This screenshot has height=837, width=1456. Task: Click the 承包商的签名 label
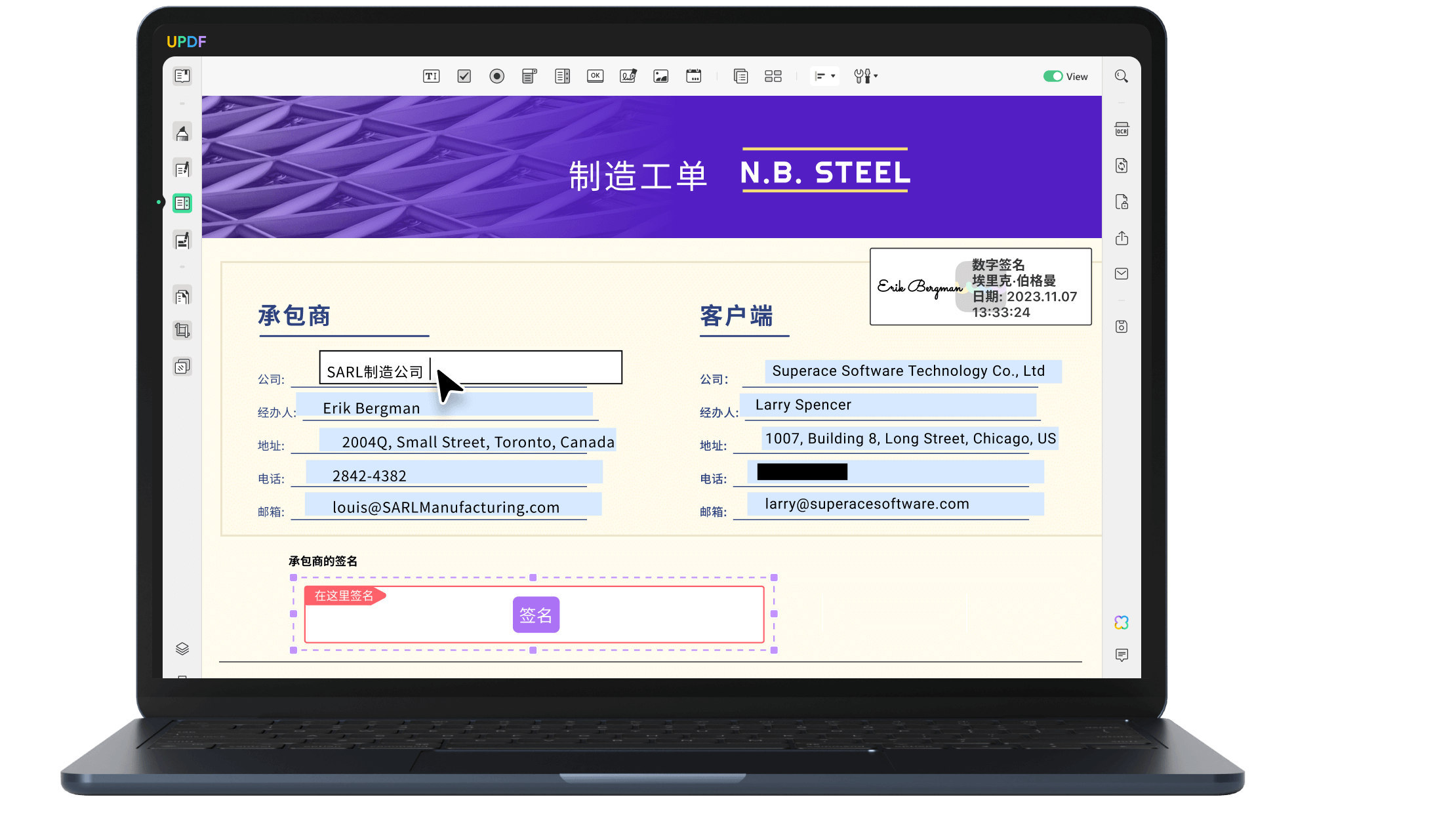point(323,561)
